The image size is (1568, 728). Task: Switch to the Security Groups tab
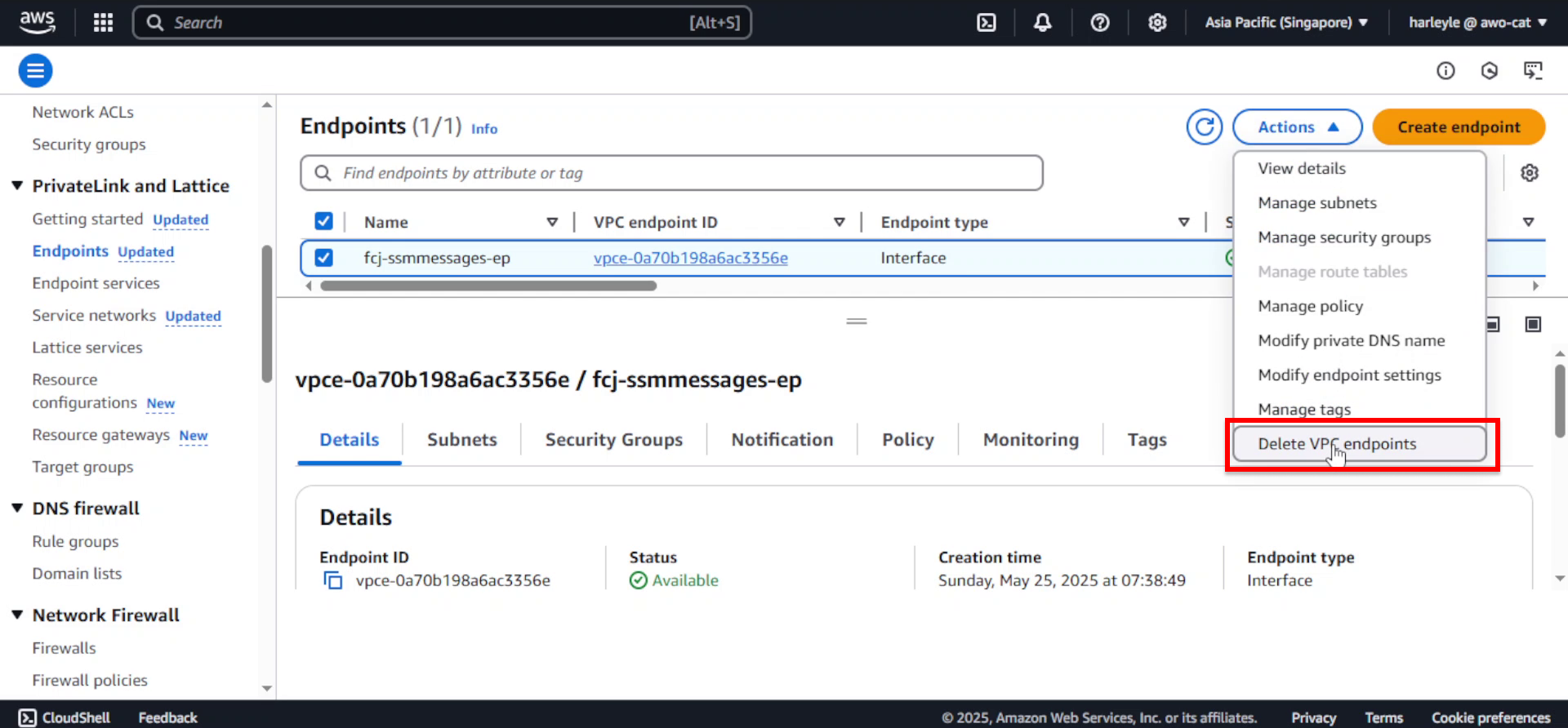click(614, 440)
